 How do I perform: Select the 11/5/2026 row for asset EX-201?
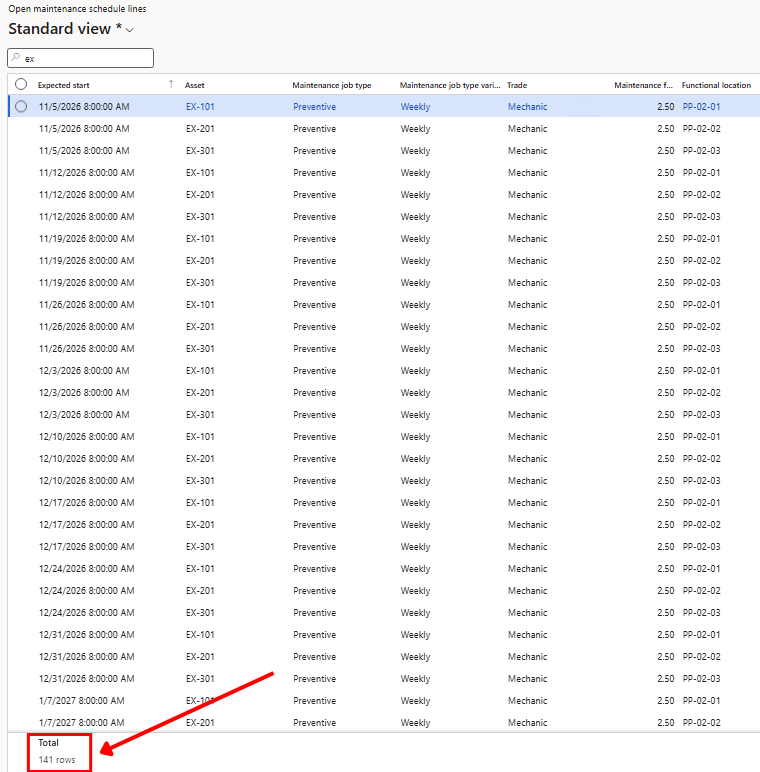point(384,129)
